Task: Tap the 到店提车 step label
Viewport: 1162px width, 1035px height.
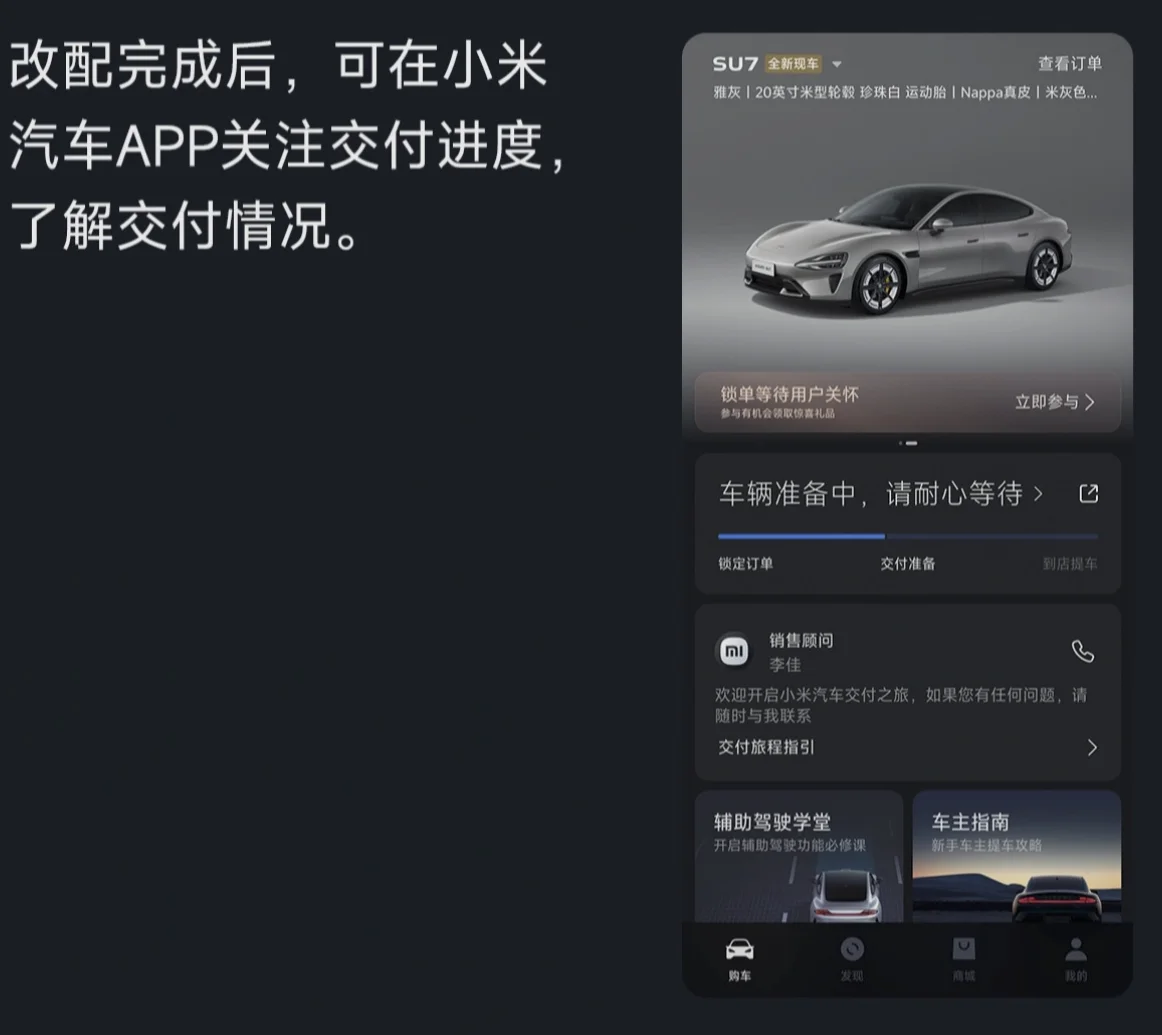Action: coord(1070,564)
